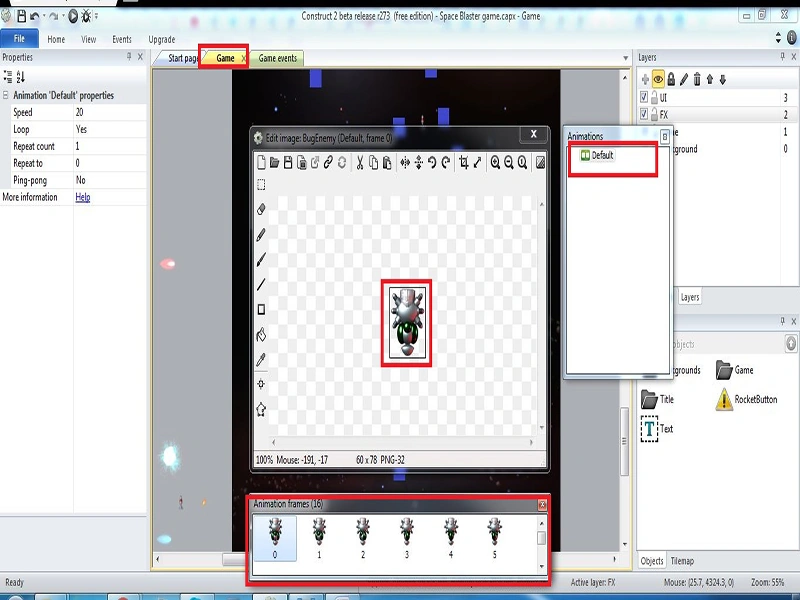Collapse the Animation 'Default' properties section

[6, 95]
